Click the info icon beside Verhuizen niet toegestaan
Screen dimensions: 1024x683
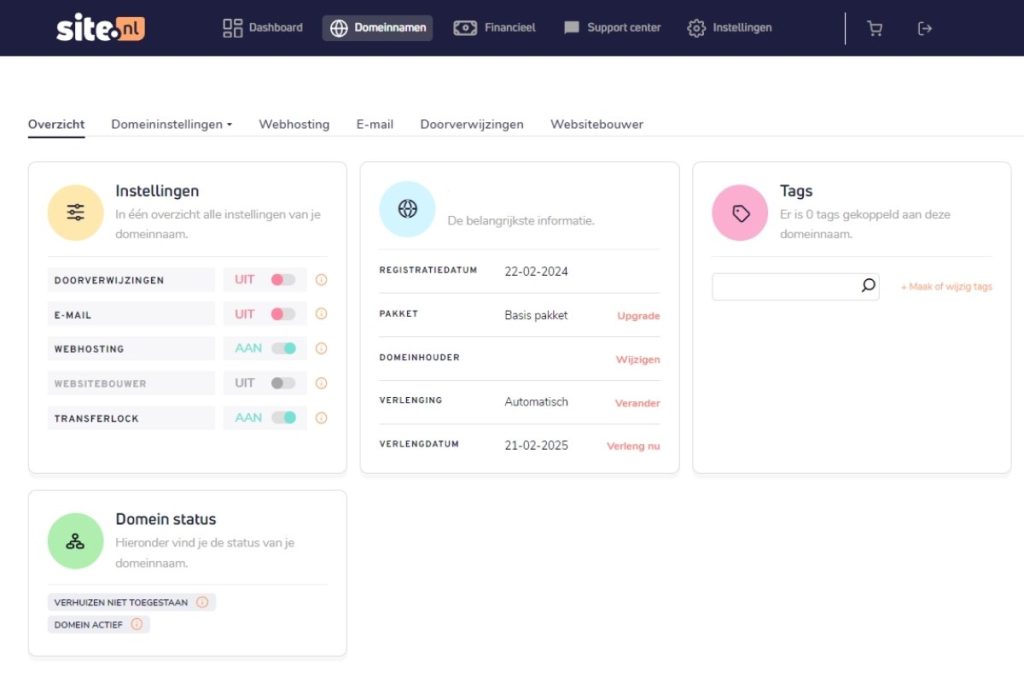203,602
